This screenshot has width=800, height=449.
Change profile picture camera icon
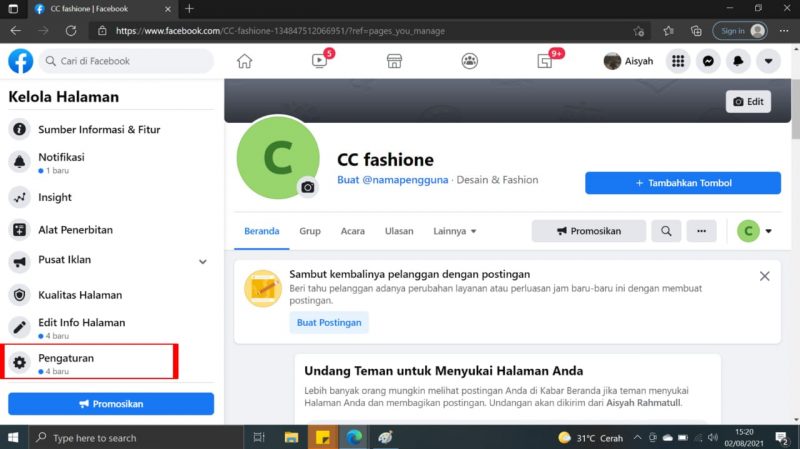click(308, 187)
